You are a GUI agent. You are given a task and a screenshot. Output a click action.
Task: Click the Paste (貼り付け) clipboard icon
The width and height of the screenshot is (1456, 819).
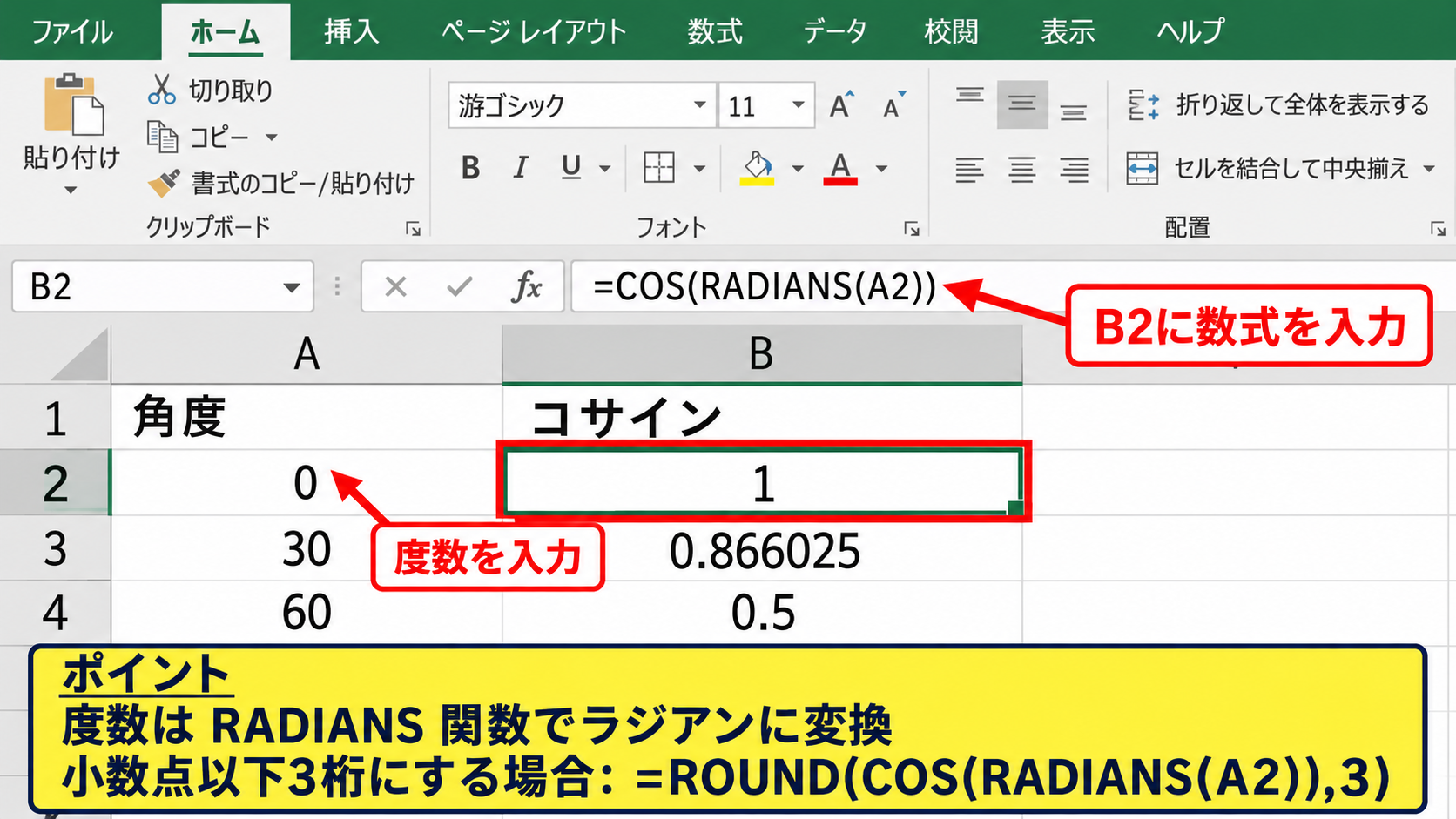click(x=73, y=105)
